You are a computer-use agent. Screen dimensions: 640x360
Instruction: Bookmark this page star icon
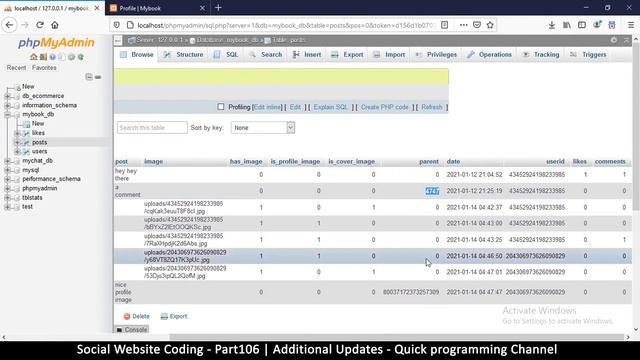coord(490,25)
